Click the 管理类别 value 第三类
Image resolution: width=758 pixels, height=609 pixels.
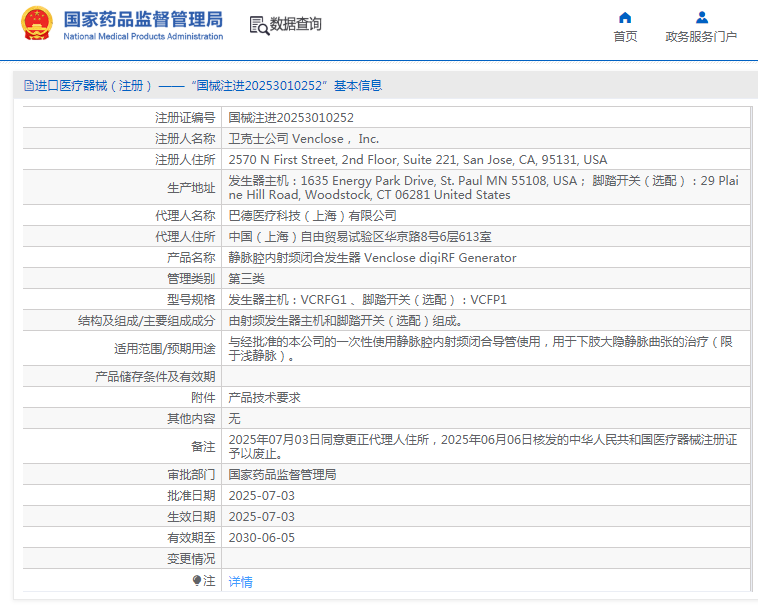point(246,278)
